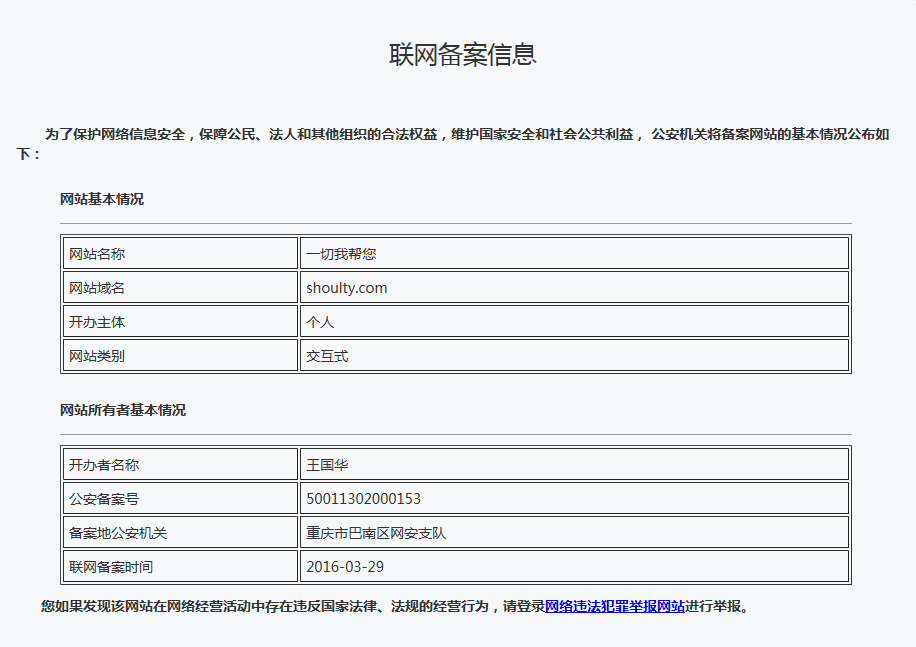This screenshot has height=647, width=916.
Task: Select the shoulty.com domain value
Action: coord(346,288)
